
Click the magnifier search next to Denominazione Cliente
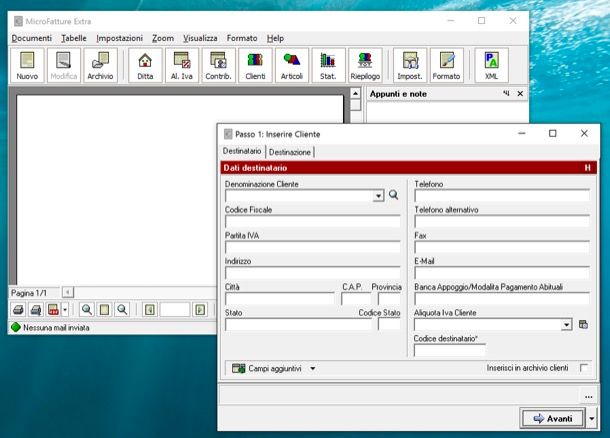(x=393, y=195)
